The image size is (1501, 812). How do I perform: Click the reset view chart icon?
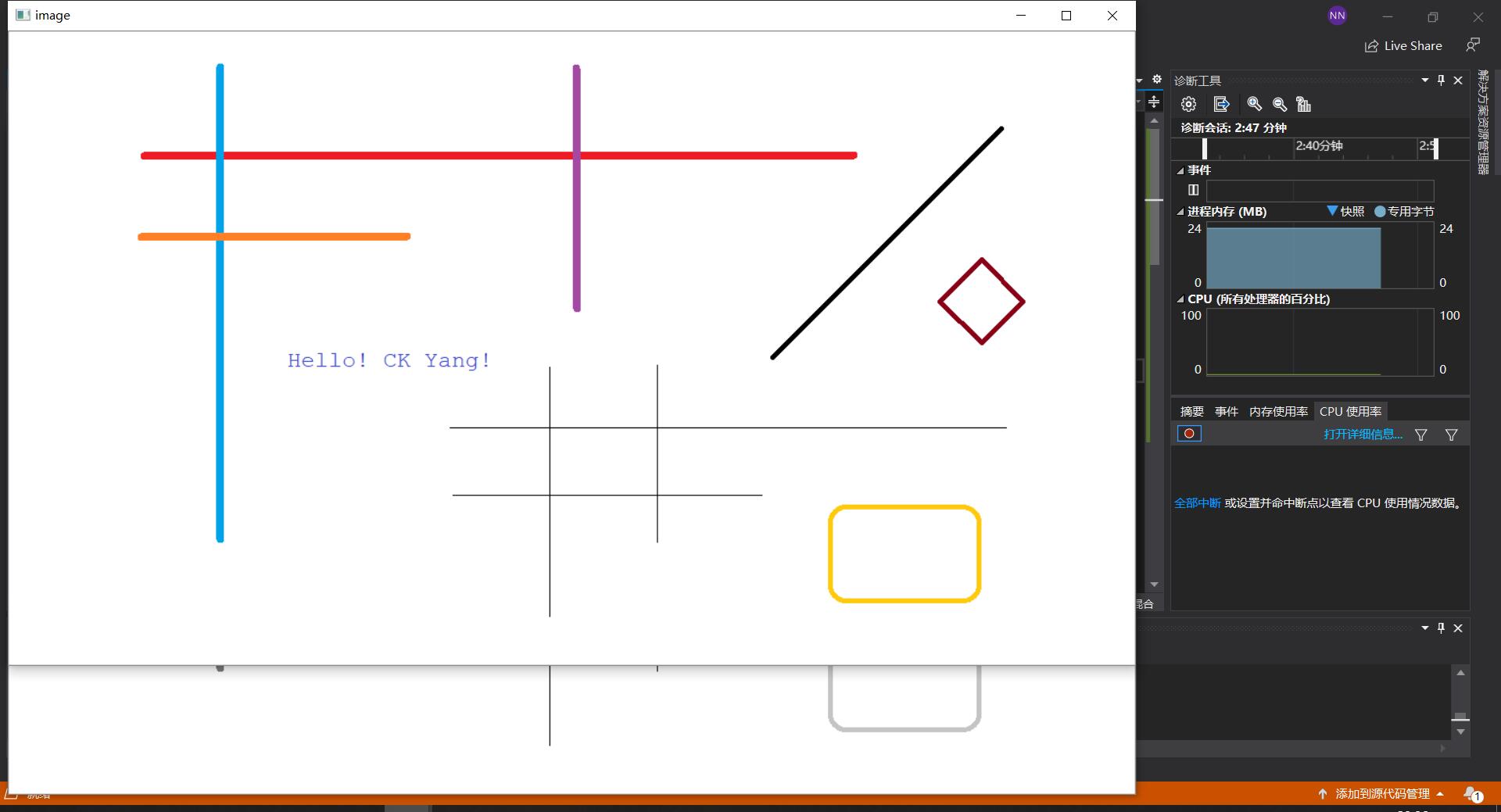[x=1303, y=104]
